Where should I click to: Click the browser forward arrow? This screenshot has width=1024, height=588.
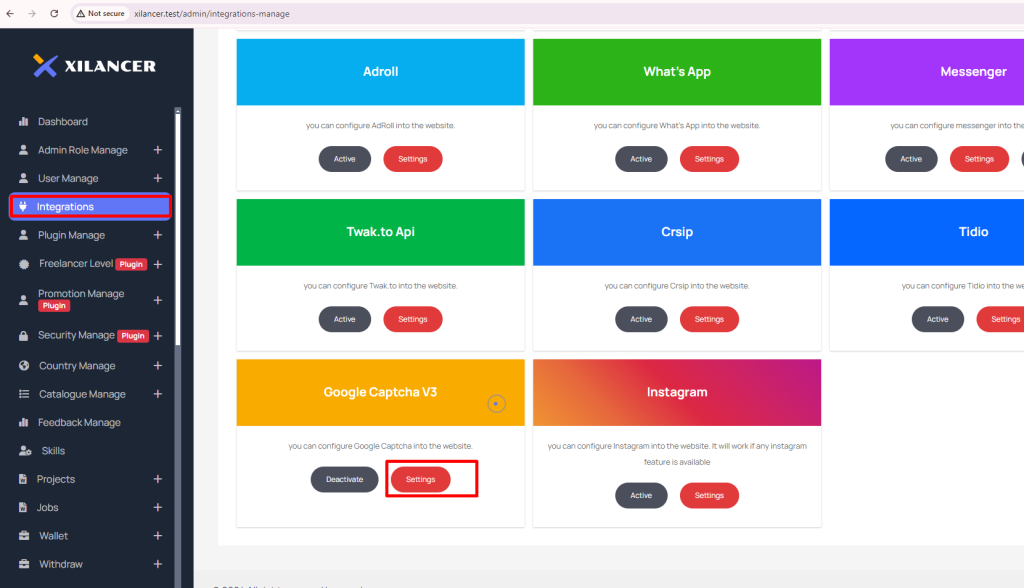(32, 13)
